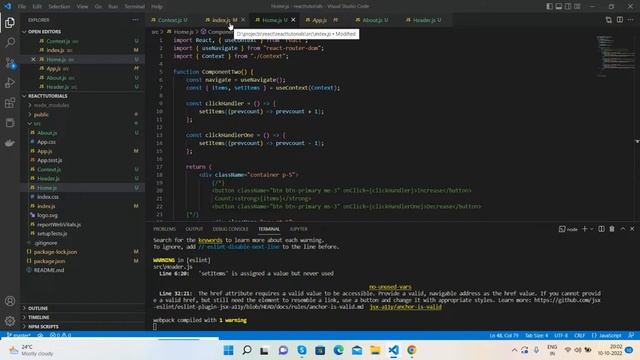Screen dimensions: 640x360
Task: Click the JavaScript language mode in status bar
Action: coord(607,336)
